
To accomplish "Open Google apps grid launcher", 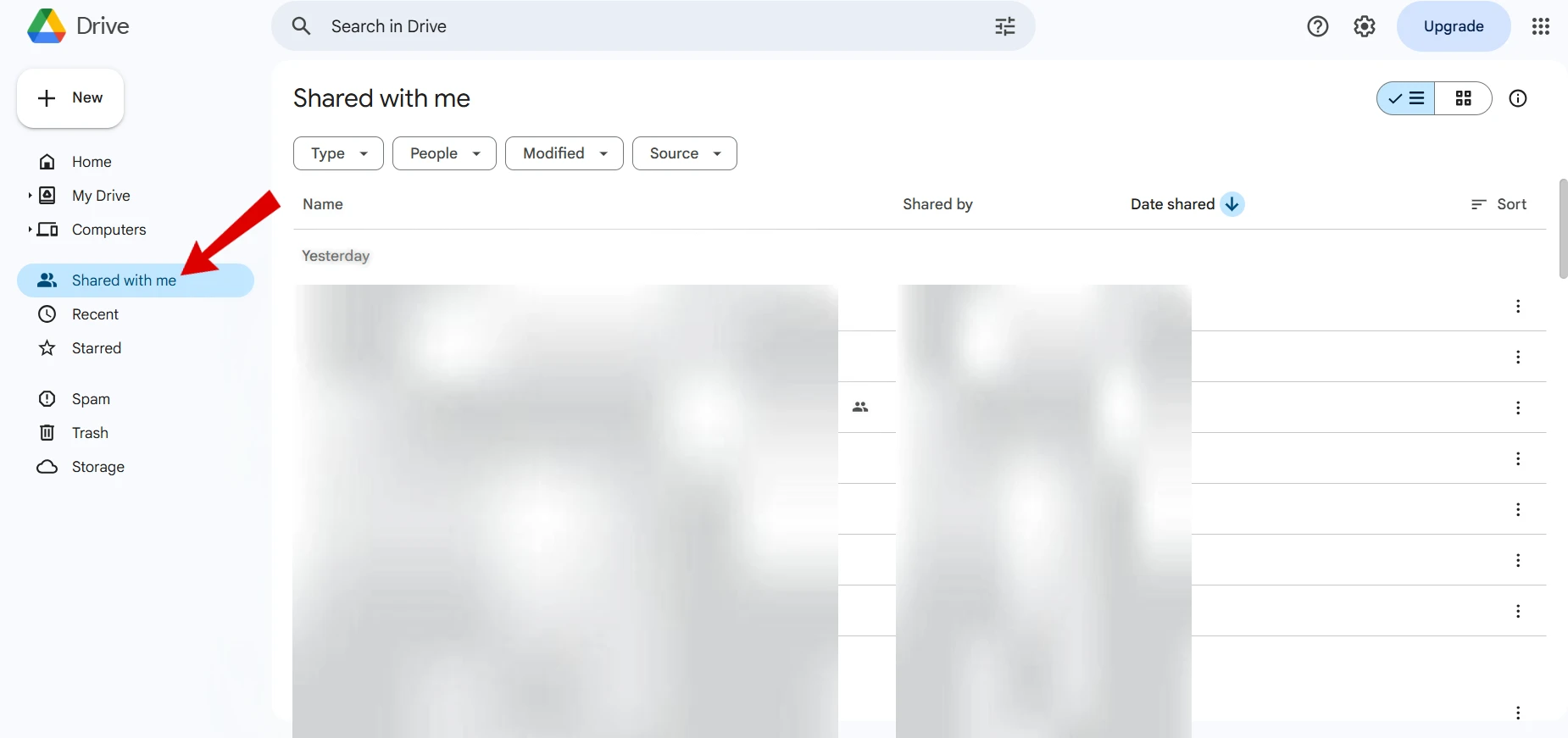I will 1540,26.
